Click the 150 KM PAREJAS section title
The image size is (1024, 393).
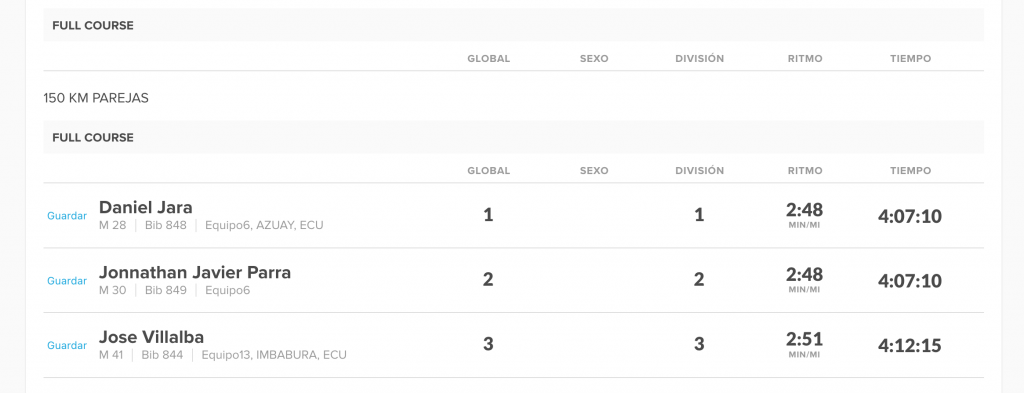point(96,98)
